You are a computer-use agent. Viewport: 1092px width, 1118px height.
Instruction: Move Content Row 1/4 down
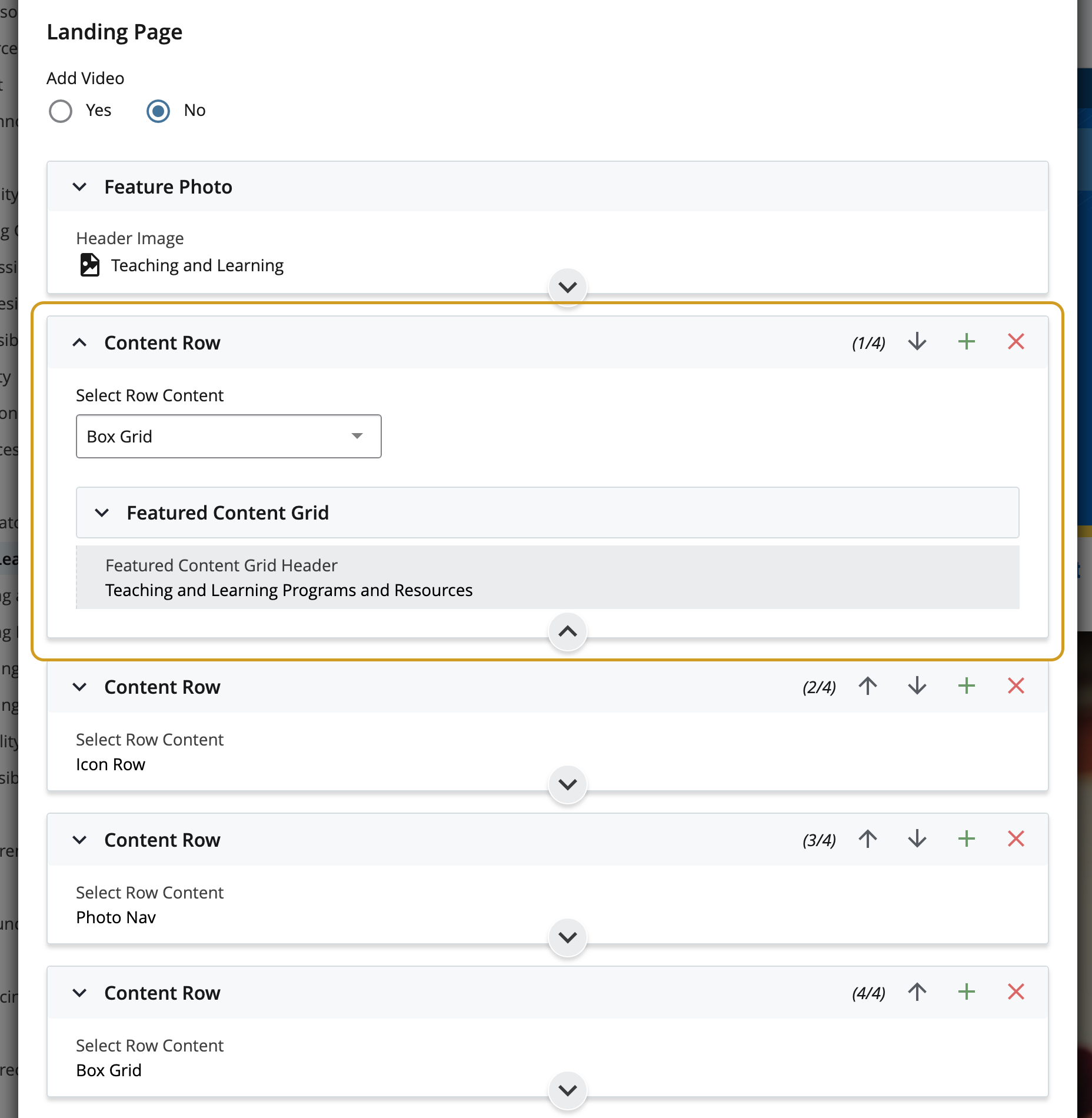(917, 342)
